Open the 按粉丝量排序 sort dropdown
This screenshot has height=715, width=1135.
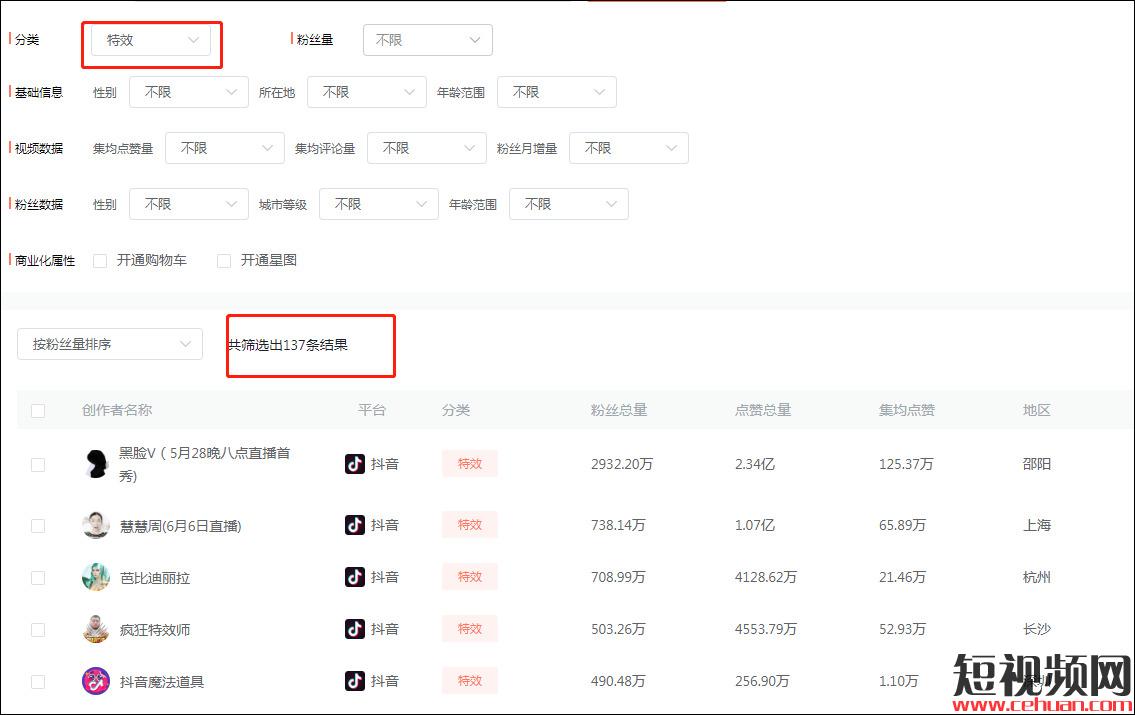[110, 344]
